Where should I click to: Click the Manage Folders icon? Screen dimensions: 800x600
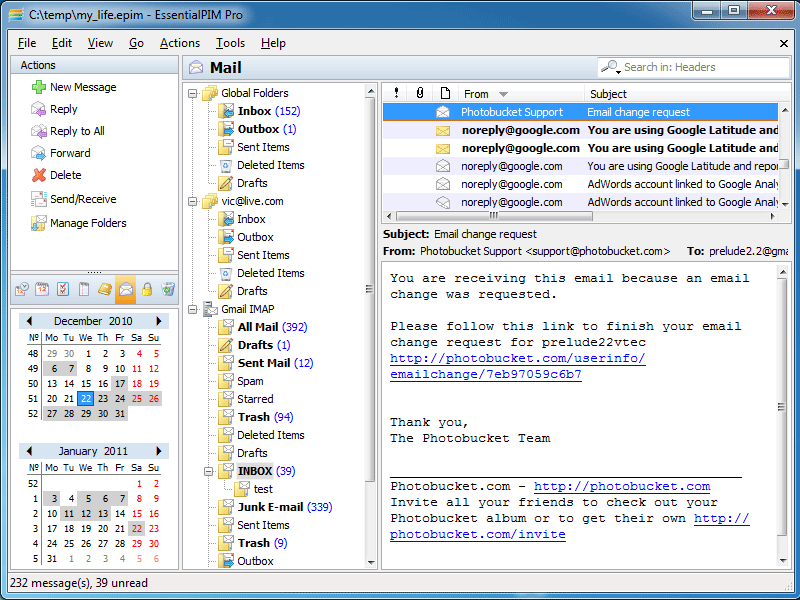click(39, 223)
